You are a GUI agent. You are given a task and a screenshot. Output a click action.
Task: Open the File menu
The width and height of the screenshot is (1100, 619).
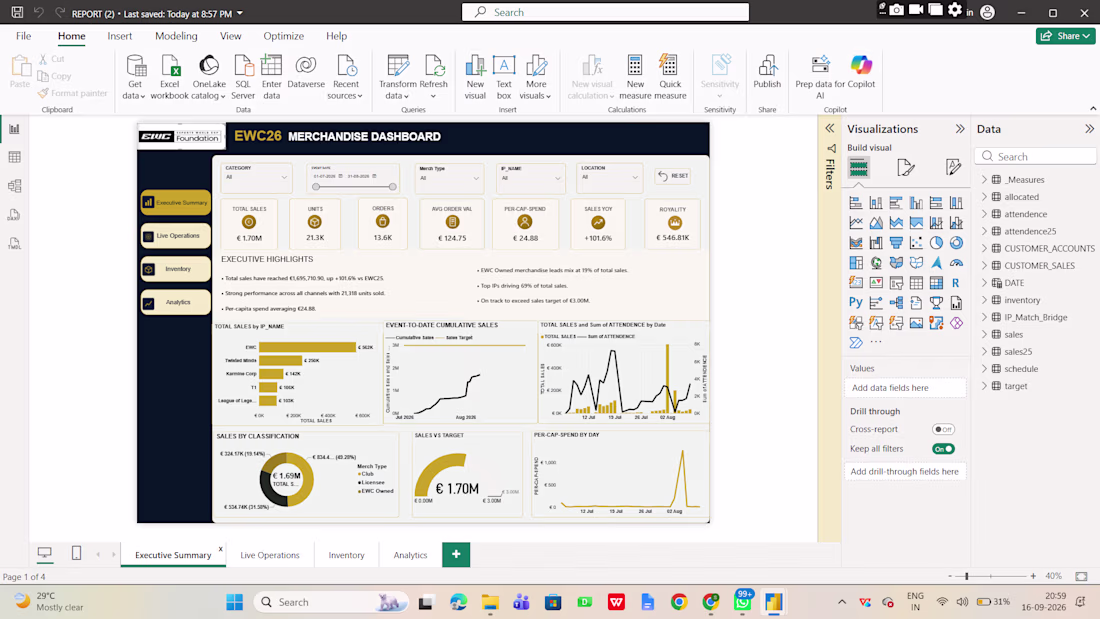[x=23, y=36]
